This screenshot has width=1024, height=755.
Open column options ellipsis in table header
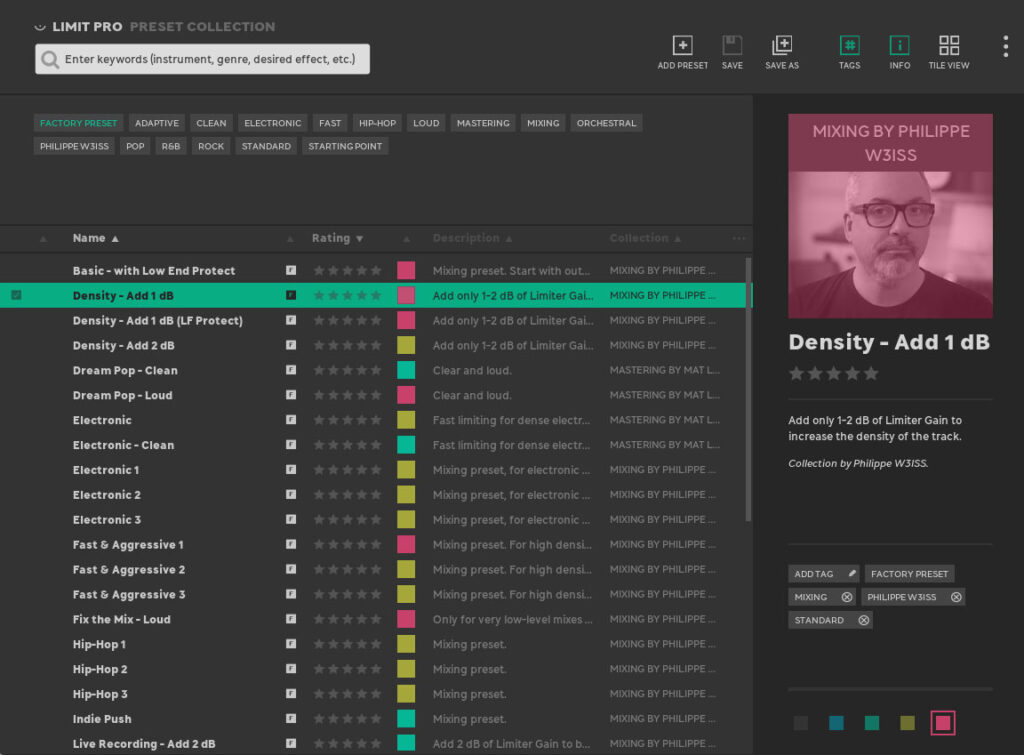[739, 238]
